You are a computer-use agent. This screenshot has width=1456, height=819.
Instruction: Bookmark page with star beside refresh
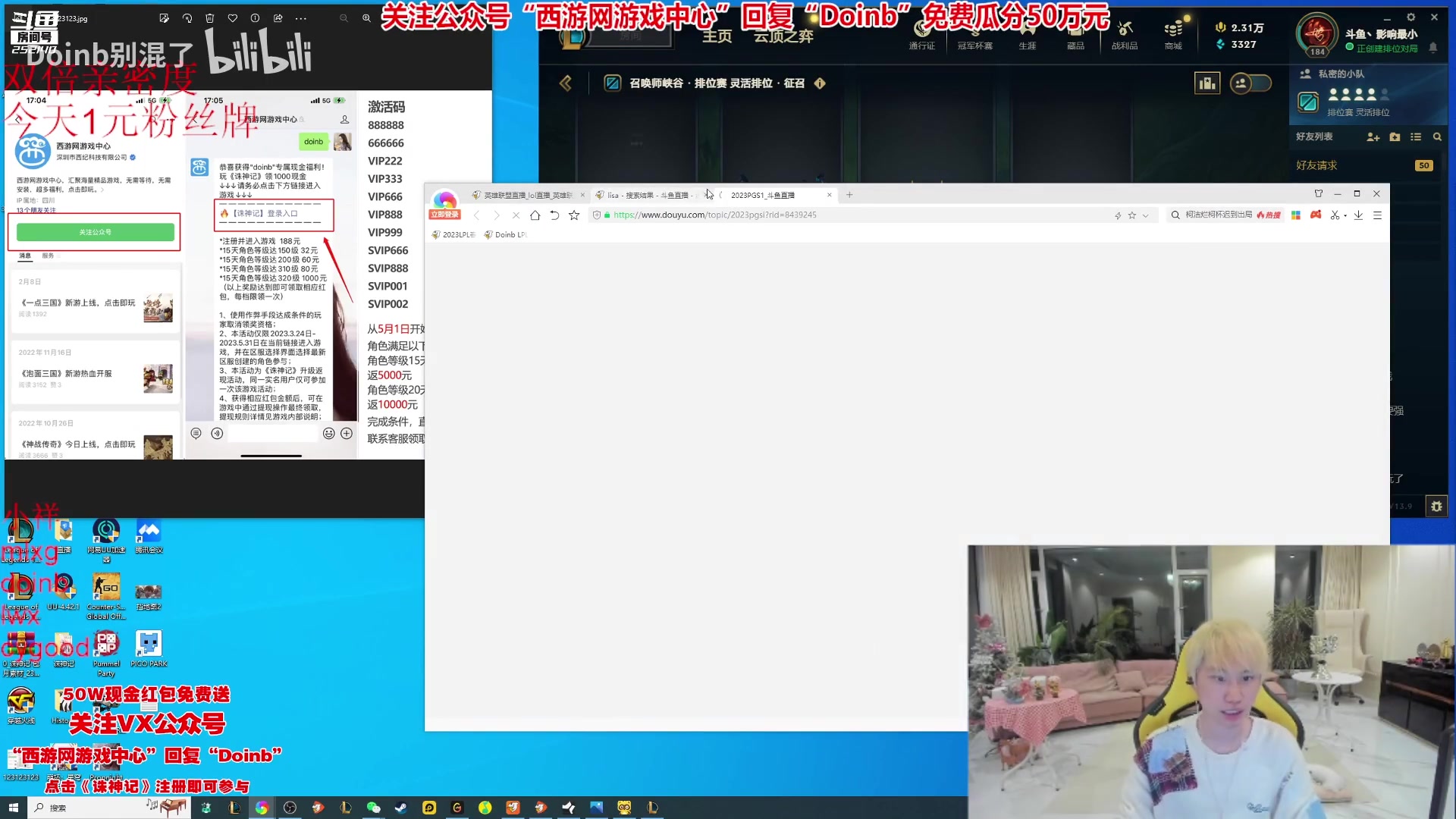(x=574, y=215)
